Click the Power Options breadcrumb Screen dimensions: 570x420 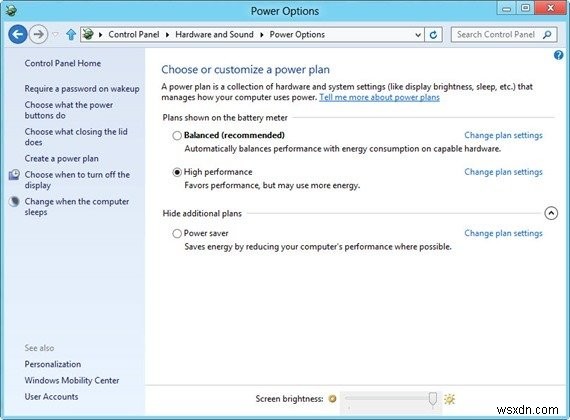(297, 35)
